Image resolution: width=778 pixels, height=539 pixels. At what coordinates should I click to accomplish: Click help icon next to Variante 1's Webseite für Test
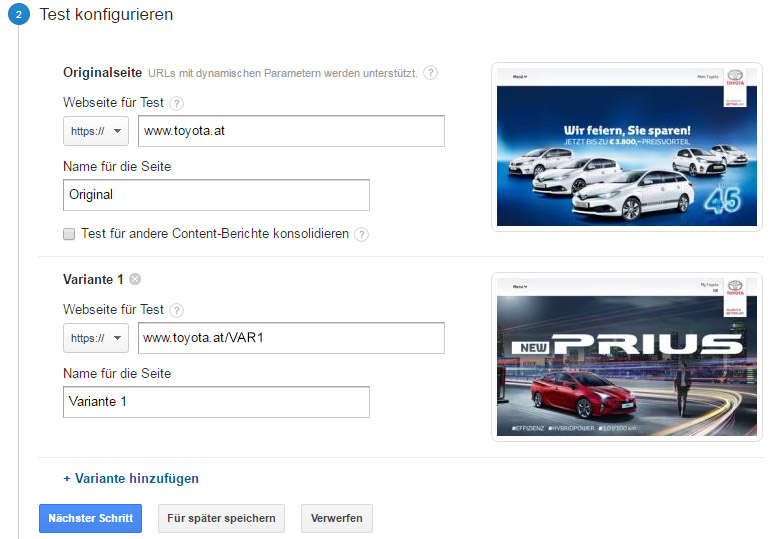[x=177, y=310]
